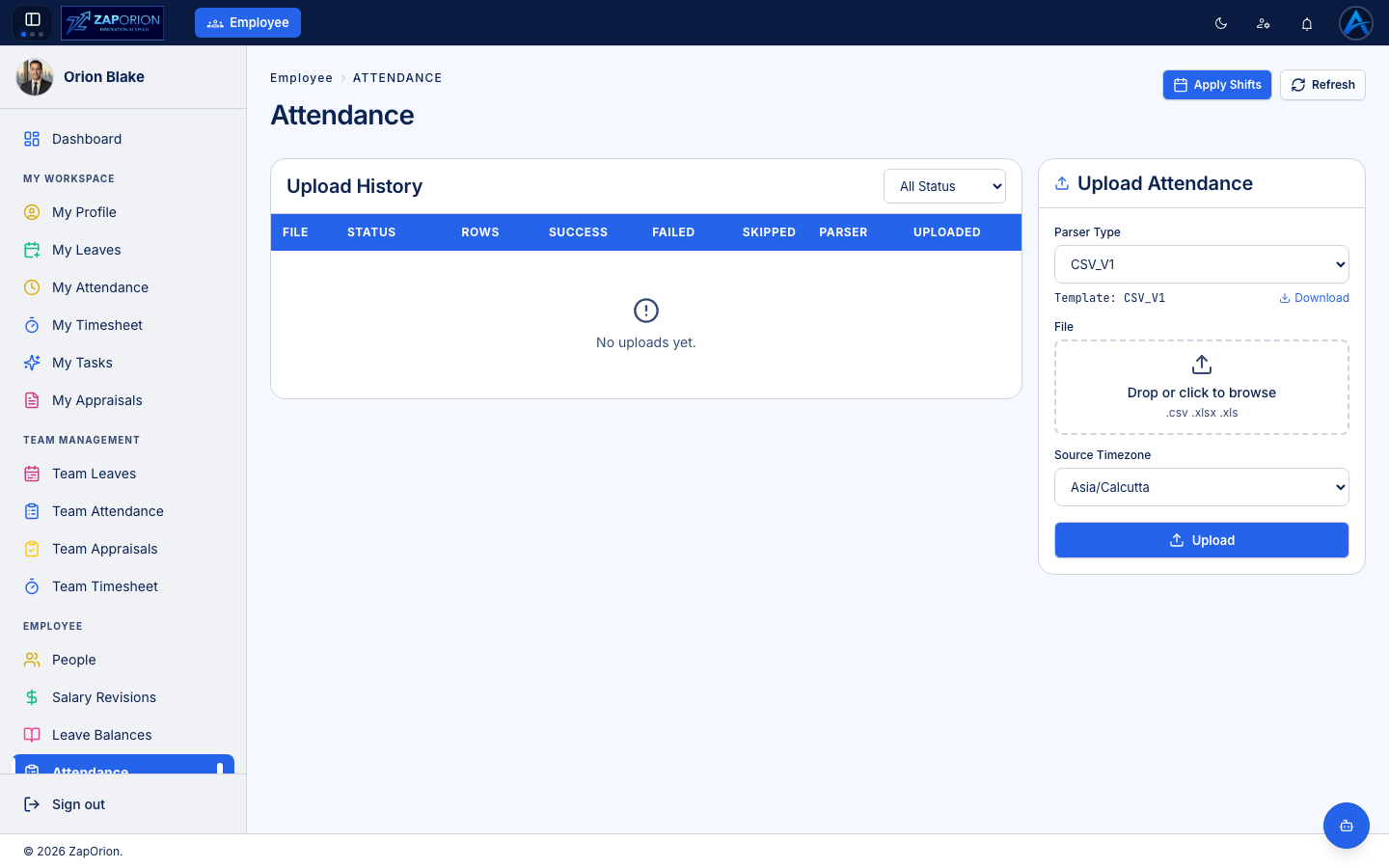The image size is (1389, 868).
Task: Open Dashboard from sidebar
Action: pyautogui.click(x=123, y=139)
